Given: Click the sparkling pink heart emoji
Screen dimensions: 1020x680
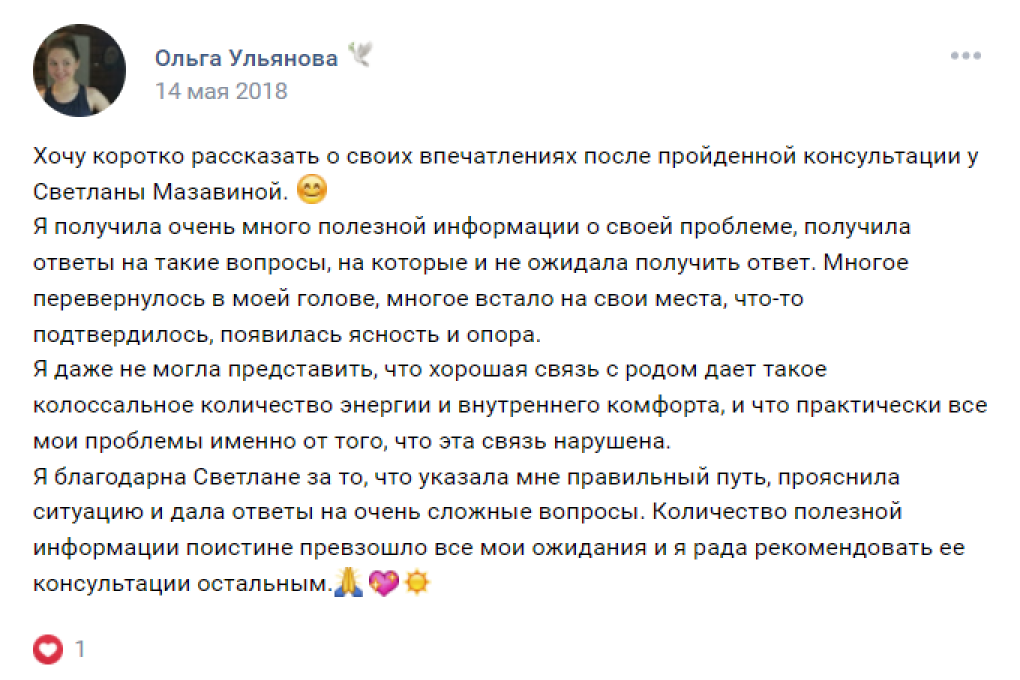Looking at the screenshot, I should [383, 583].
